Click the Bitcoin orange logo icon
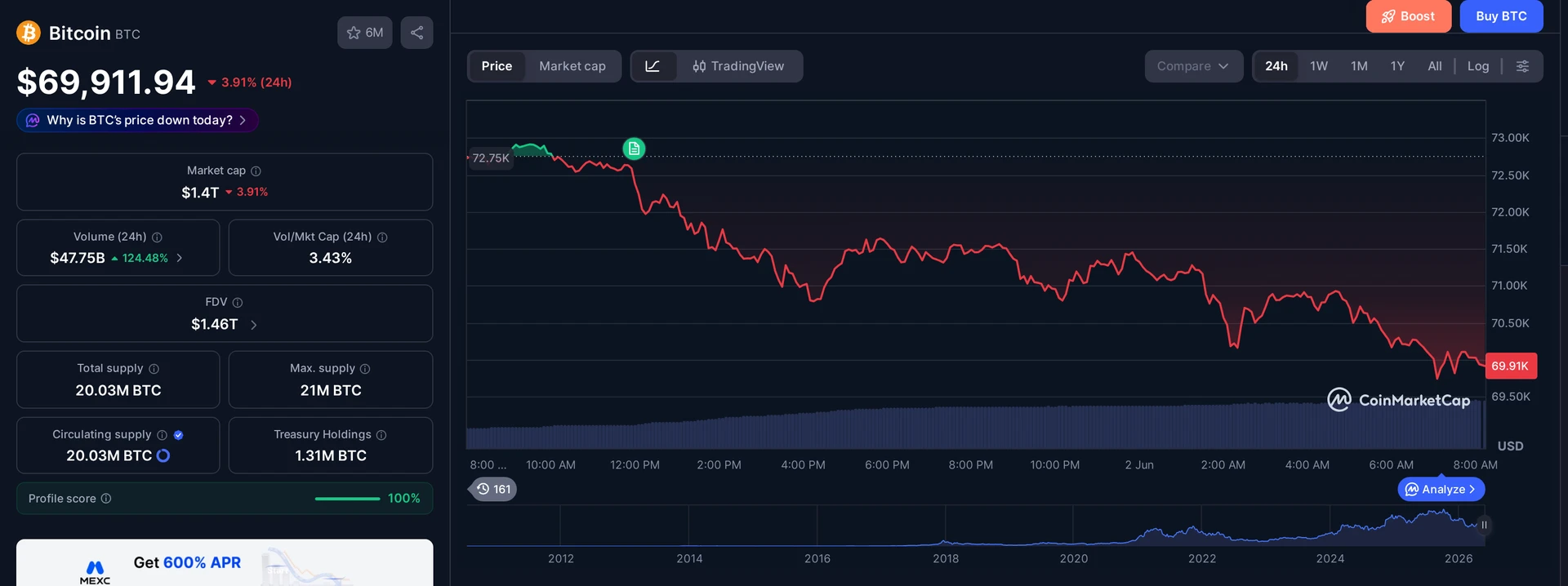The height and width of the screenshot is (586, 1568). click(29, 33)
